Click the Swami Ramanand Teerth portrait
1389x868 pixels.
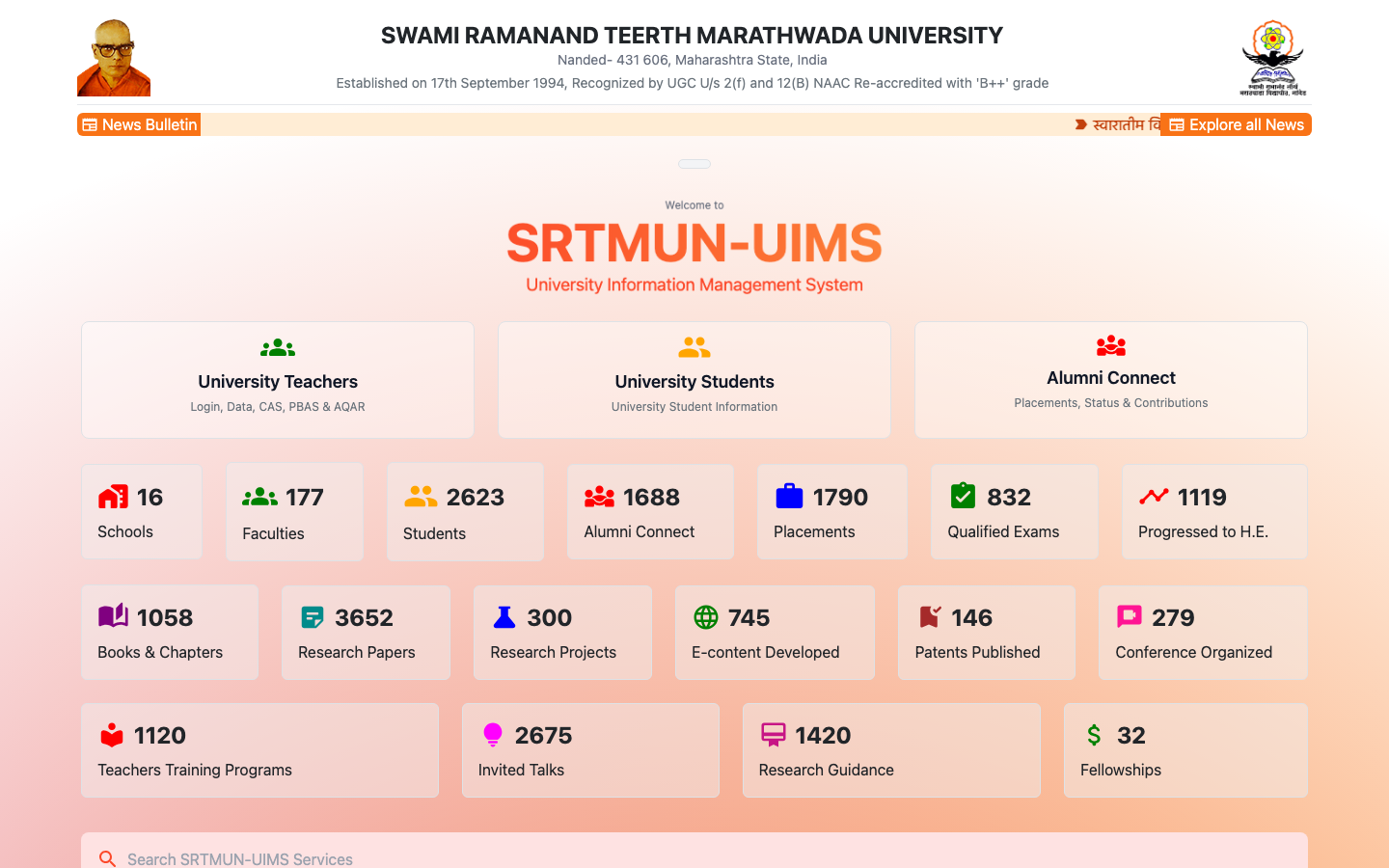click(x=114, y=58)
